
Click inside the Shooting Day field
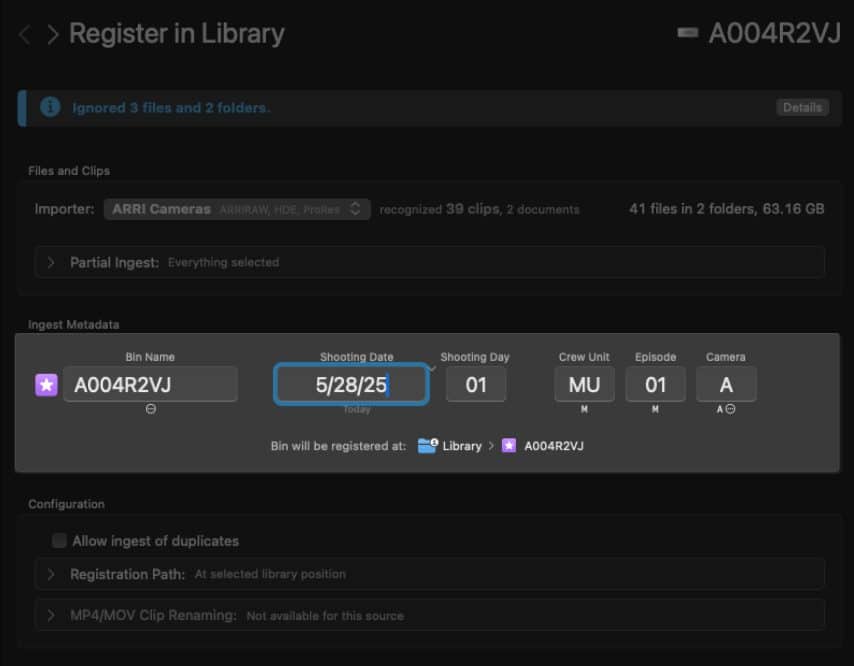tap(476, 384)
